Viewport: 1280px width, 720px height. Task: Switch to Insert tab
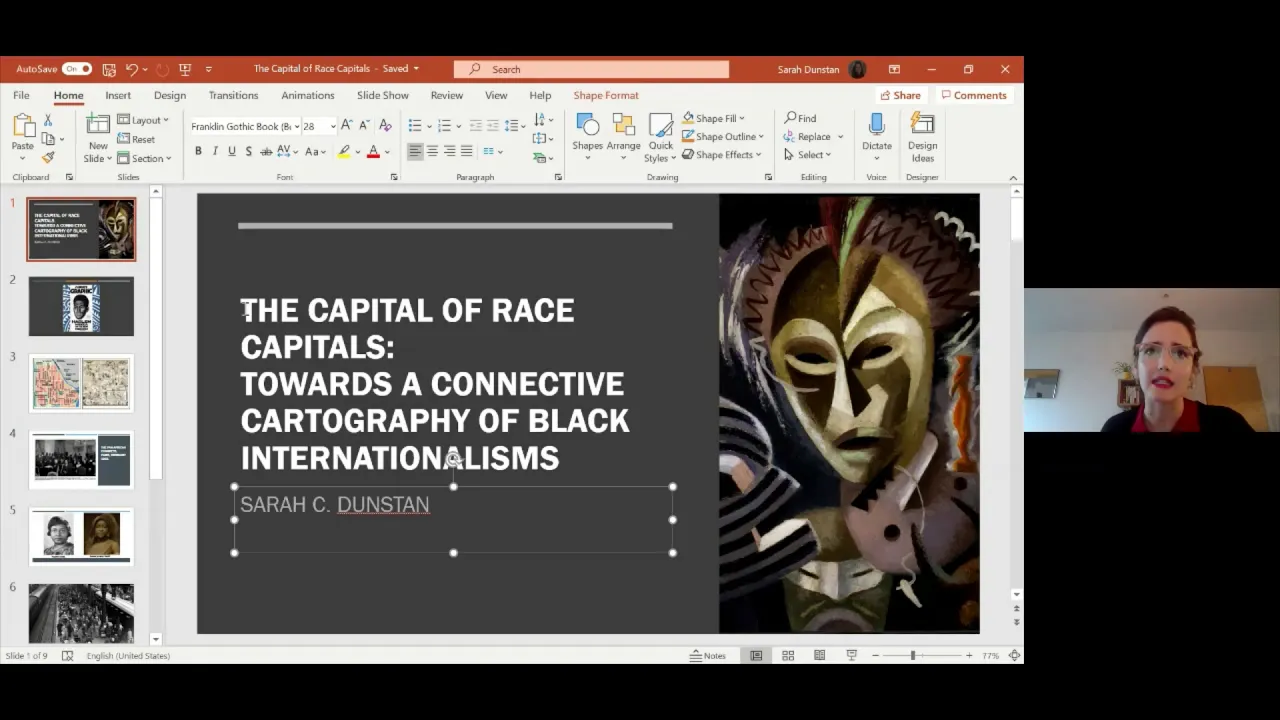click(x=118, y=95)
